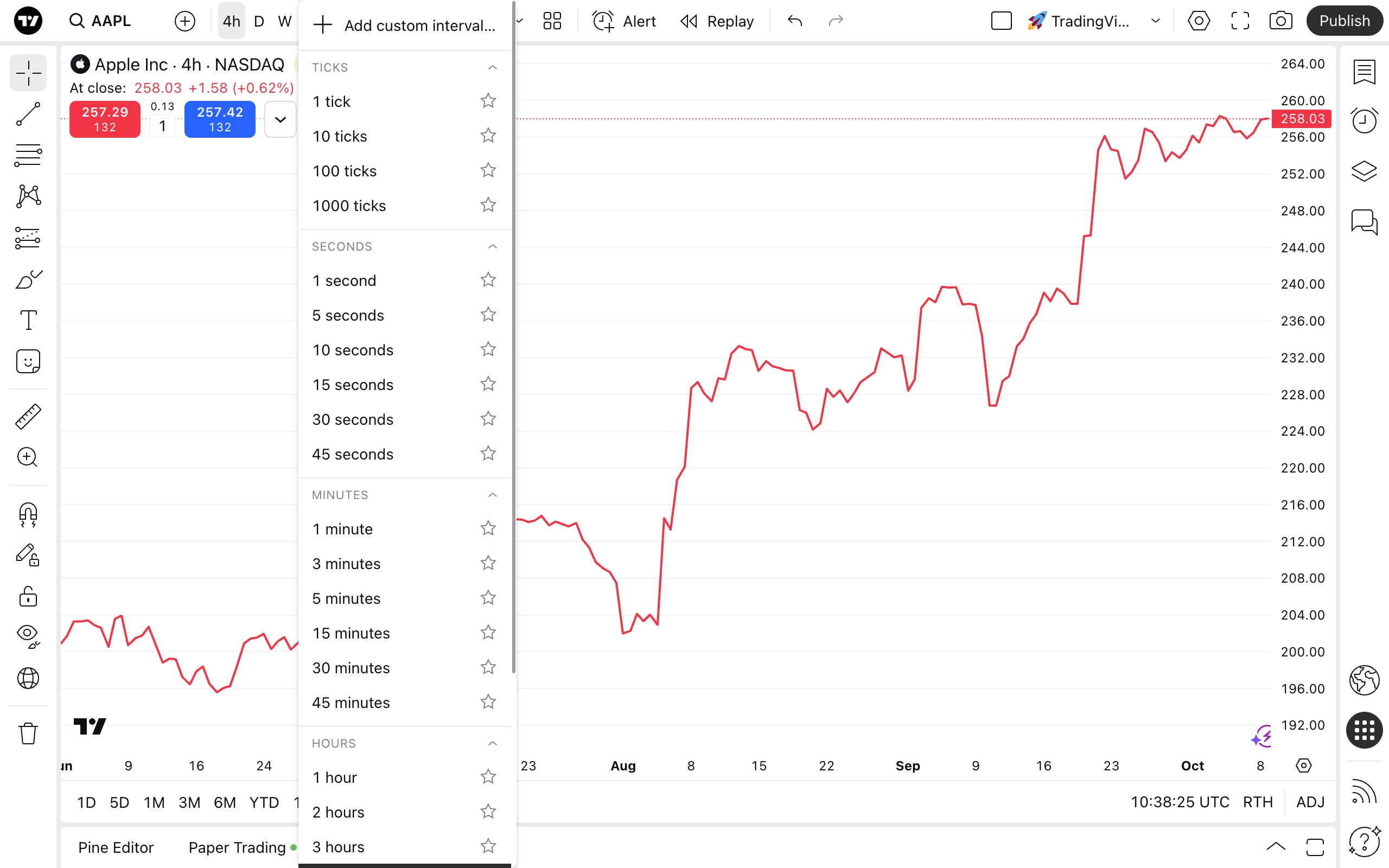Screen dimensions: 1389x868
Task: Take a chart snapshot with the camera icon
Action: [1280, 21]
